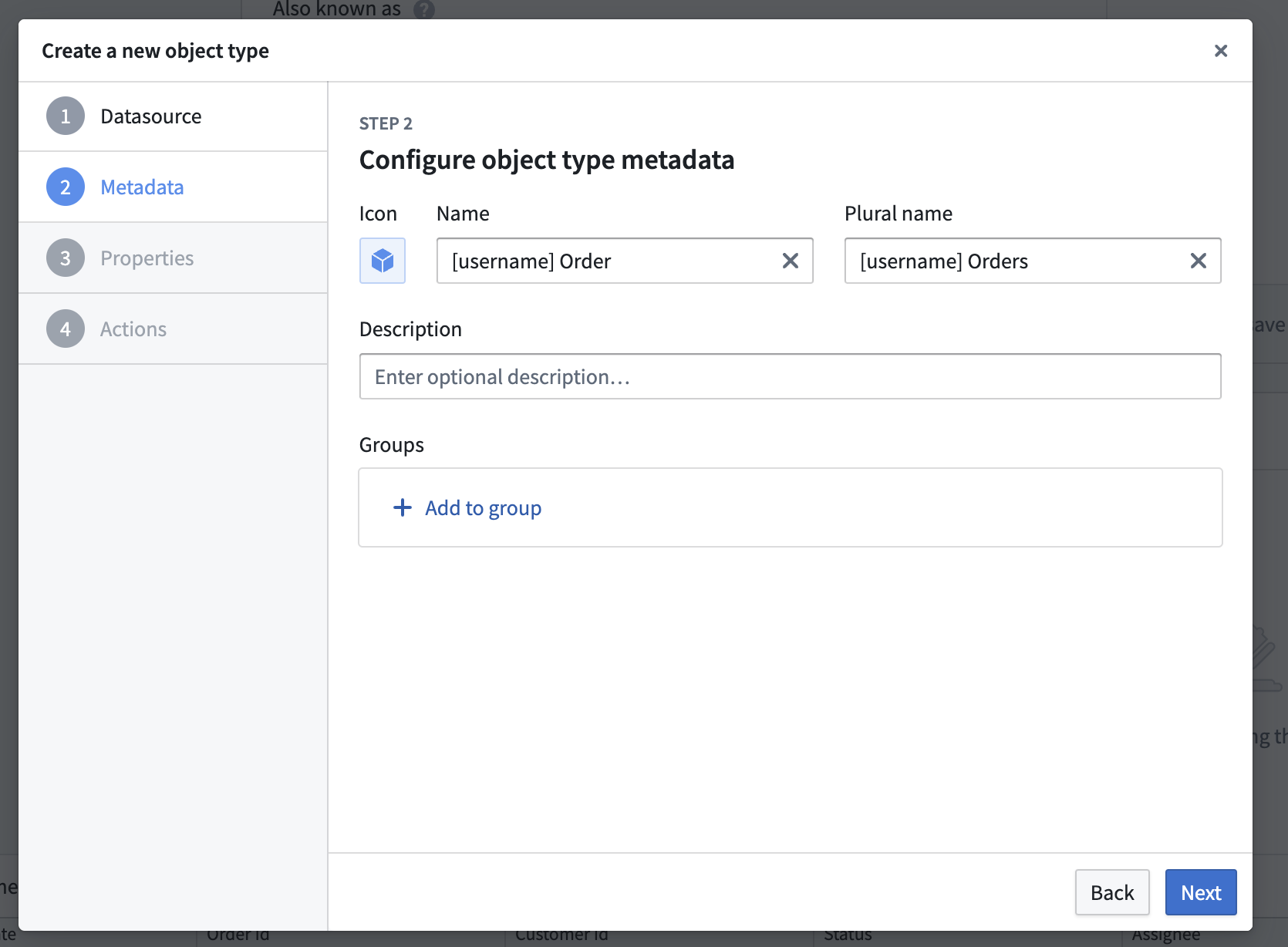
Task: Clear the Name field text
Action: click(x=790, y=261)
